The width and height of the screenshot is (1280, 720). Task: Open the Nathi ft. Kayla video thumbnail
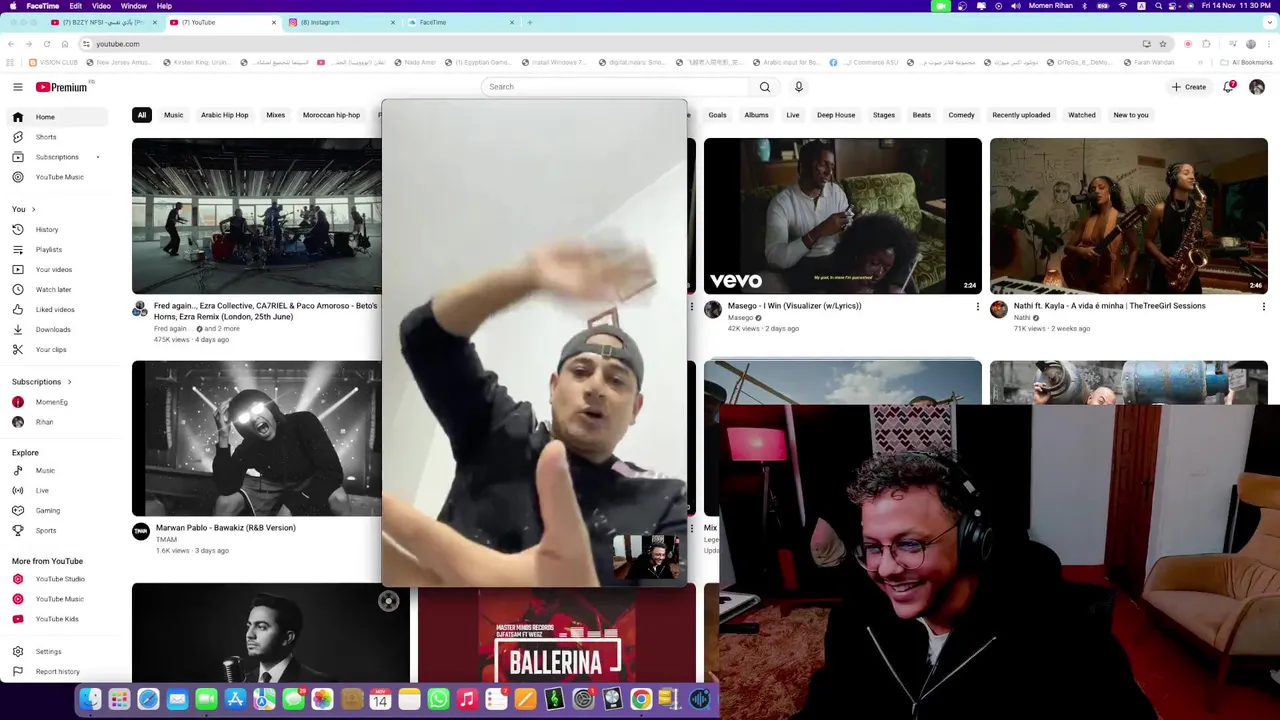point(1129,216)
